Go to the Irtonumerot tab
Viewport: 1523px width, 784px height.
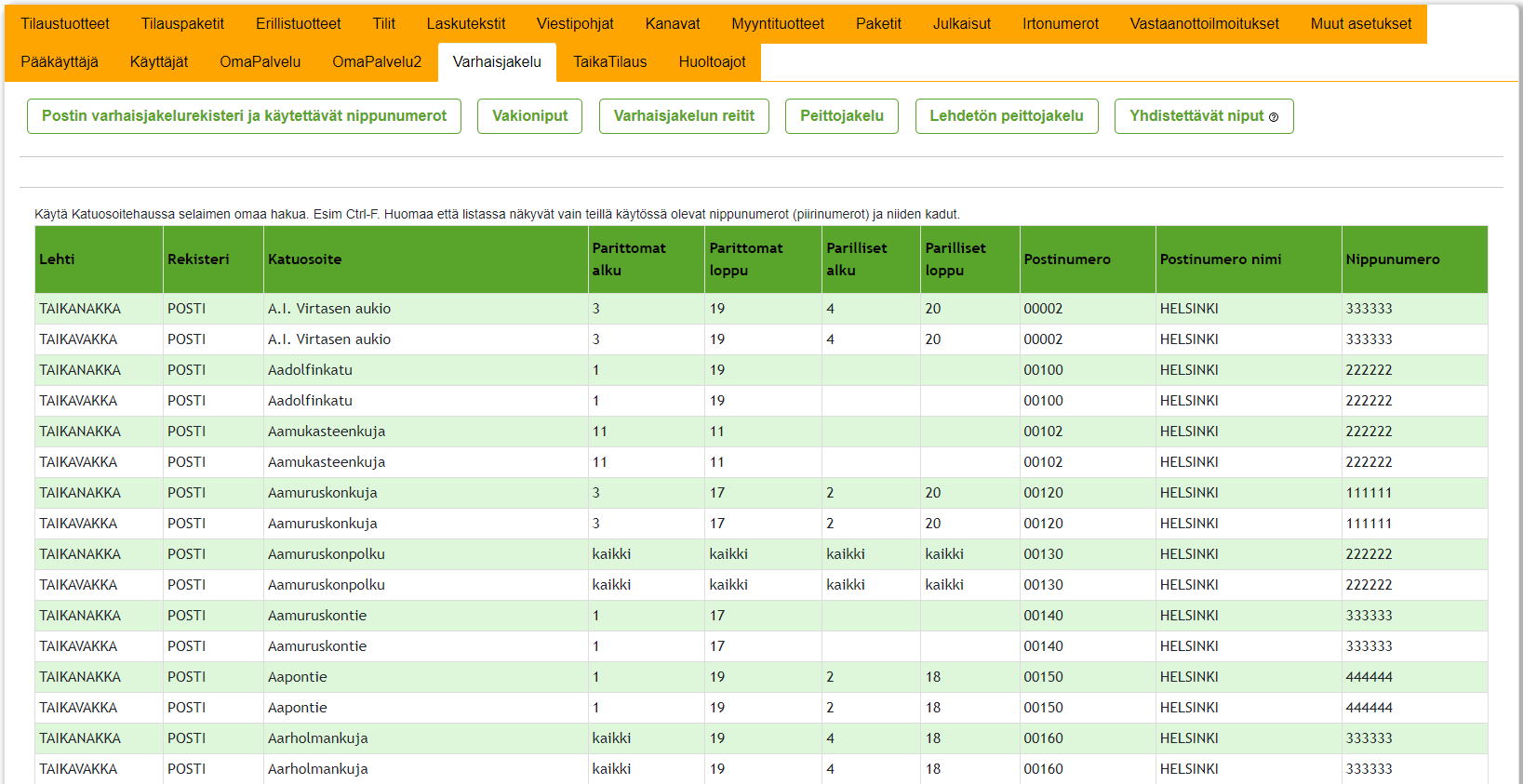click(1061, 23)
